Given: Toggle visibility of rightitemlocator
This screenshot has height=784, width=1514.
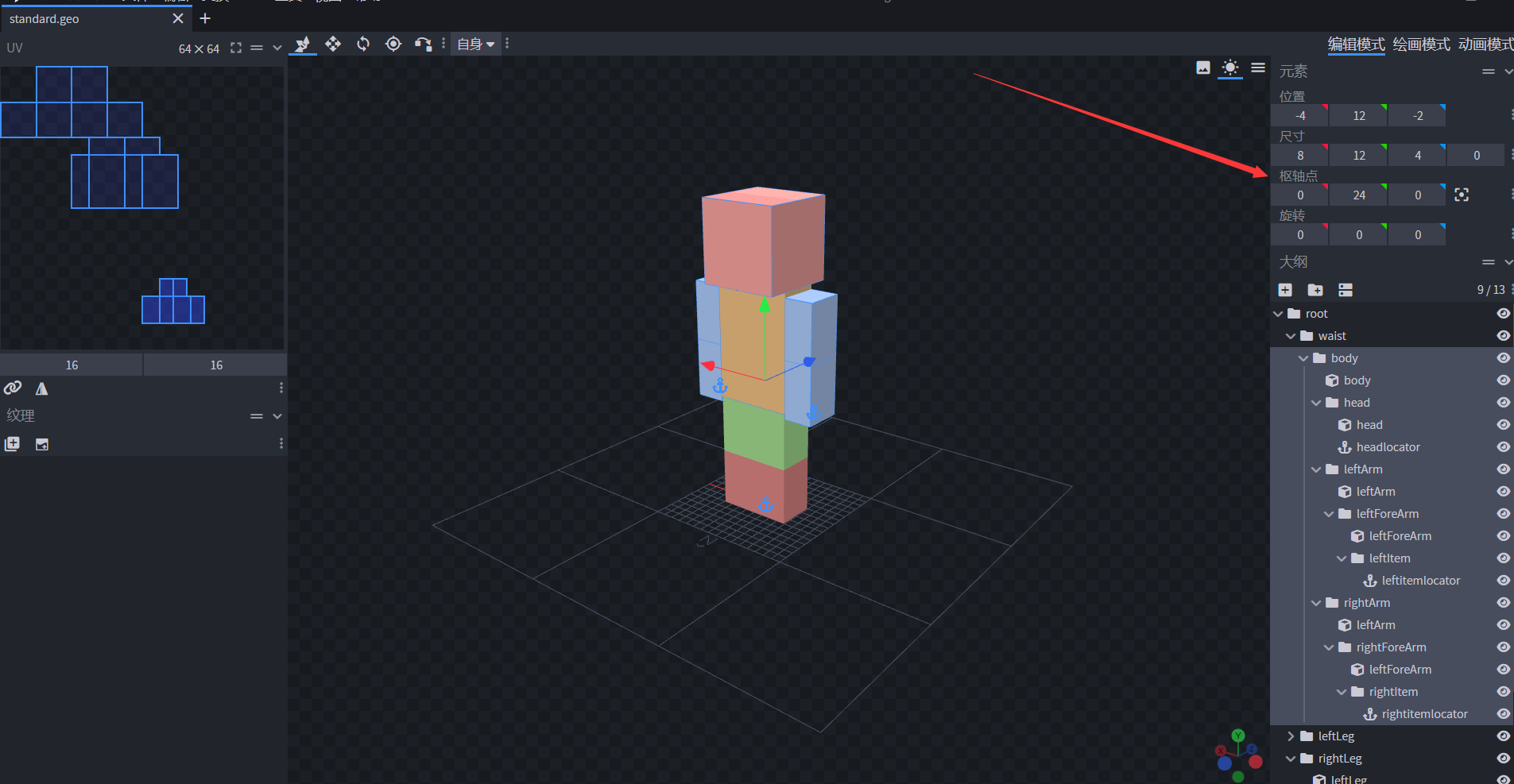Looking at the screenshot, I should coord(1503,714).
